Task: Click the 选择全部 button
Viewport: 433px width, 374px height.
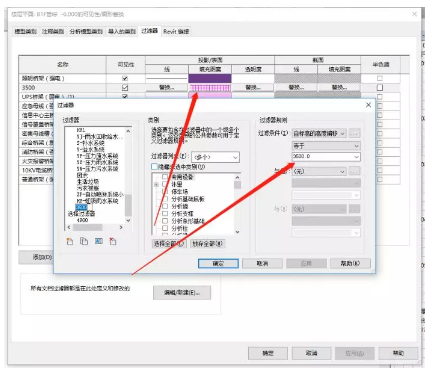Action: [x=169, y=244]
